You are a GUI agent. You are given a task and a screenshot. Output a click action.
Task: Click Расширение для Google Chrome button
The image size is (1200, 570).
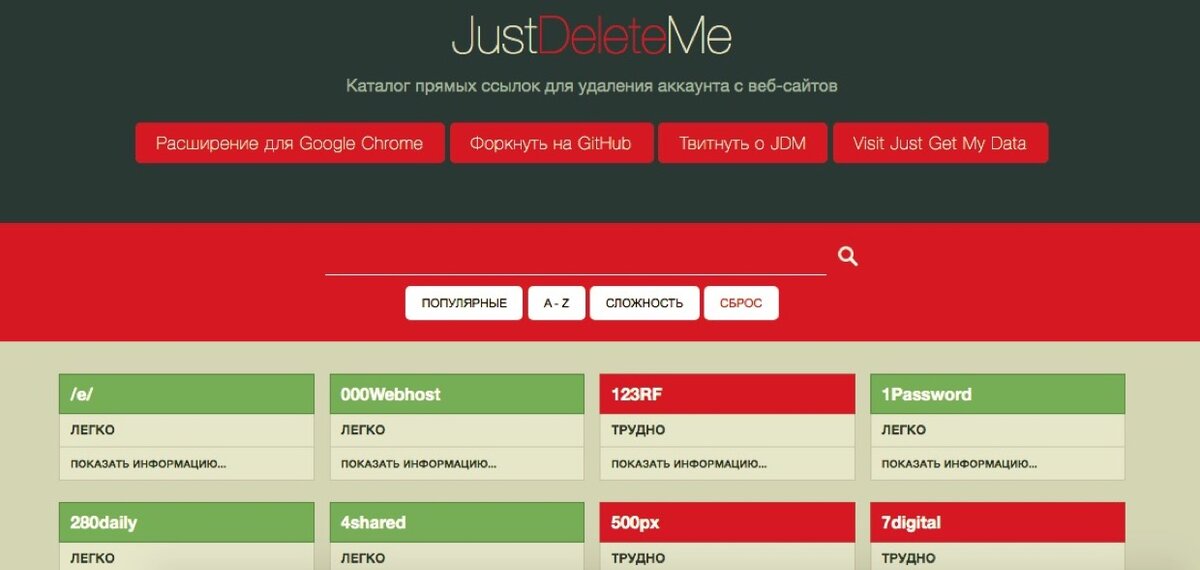[289, 143]
